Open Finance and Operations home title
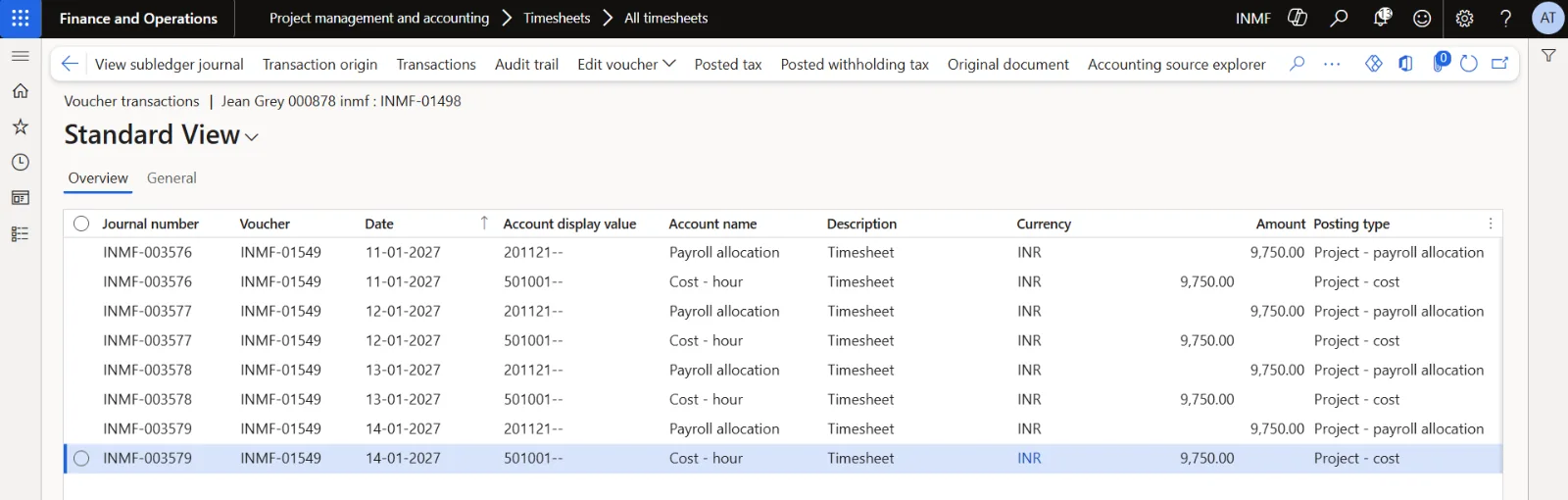This screenshot has height=500, width=1568. click(138, 18)
